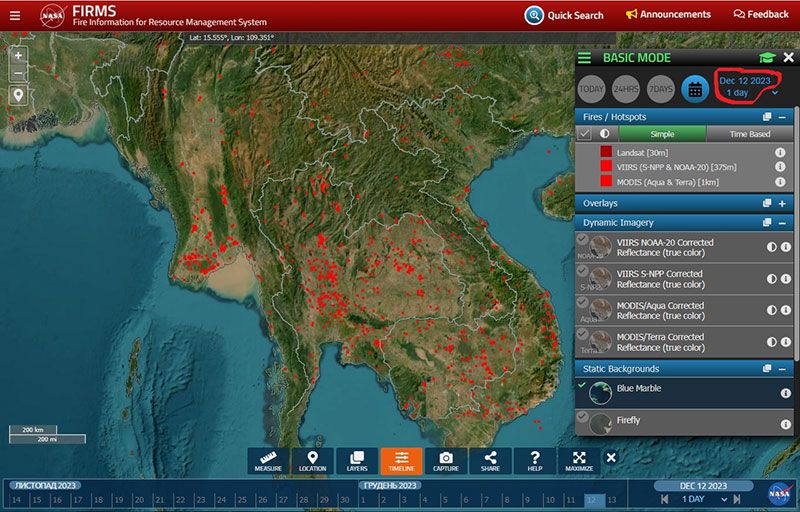
Task: Open the green Basic Mode menu icon
Action: tap(584, 58)
